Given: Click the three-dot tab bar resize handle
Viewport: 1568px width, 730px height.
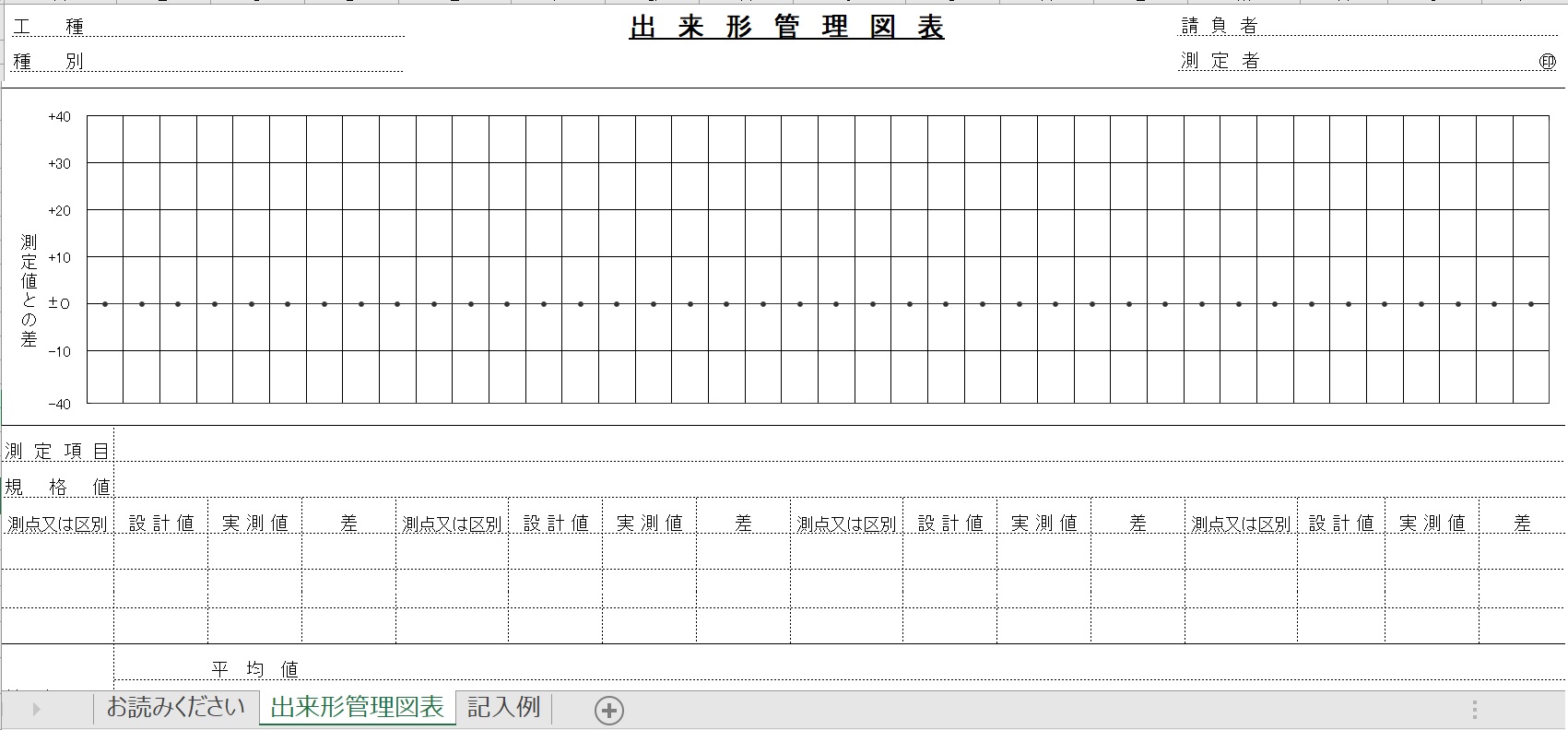Looking at the screenshot, I should 1474,710.
